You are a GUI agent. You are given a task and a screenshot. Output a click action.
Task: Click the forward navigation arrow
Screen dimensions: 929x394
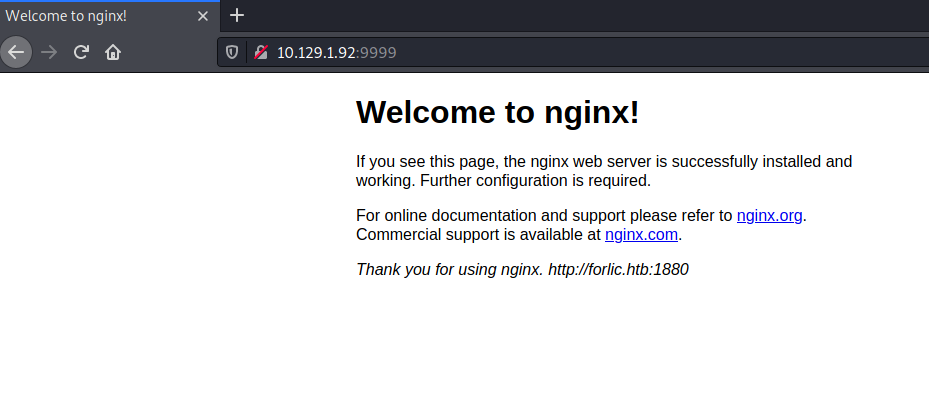click(49, 52)
